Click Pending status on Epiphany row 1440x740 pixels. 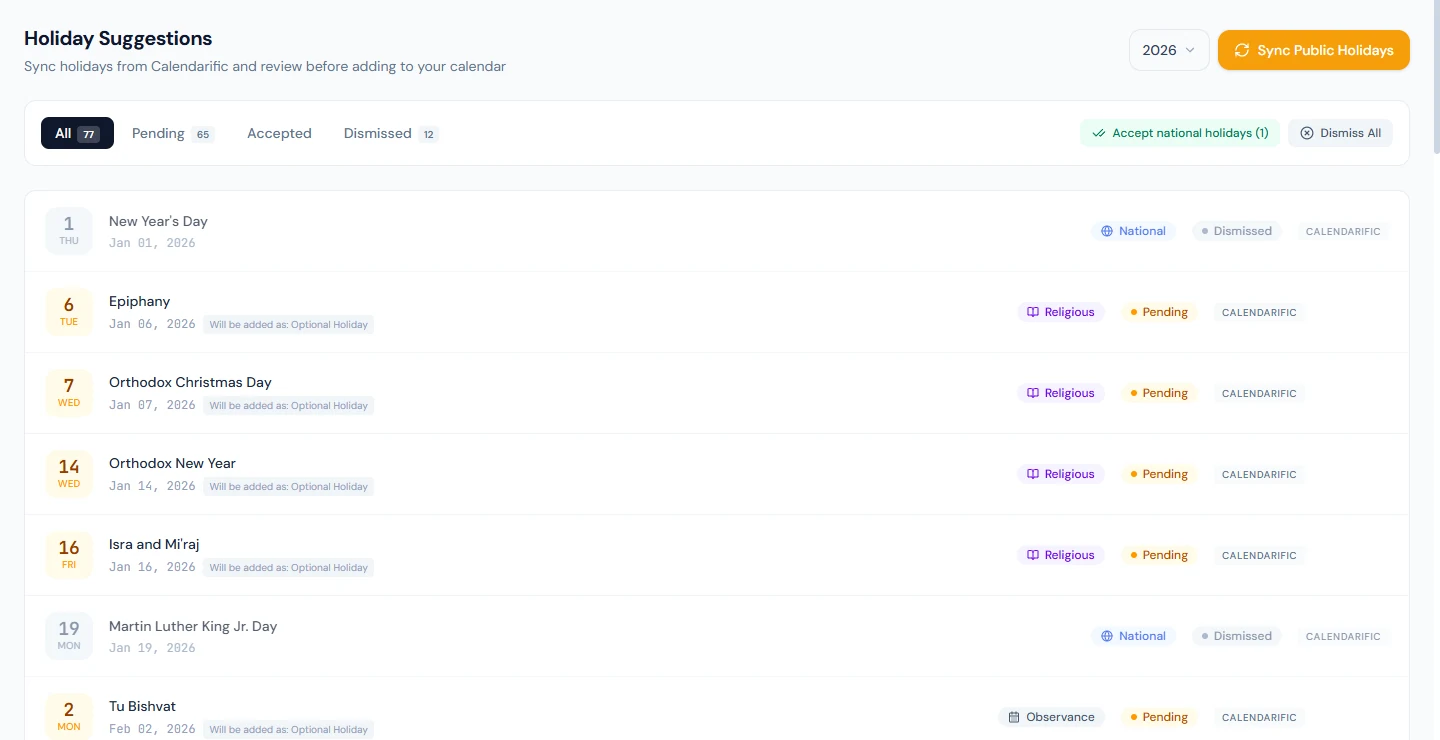tap(1159, 312)
